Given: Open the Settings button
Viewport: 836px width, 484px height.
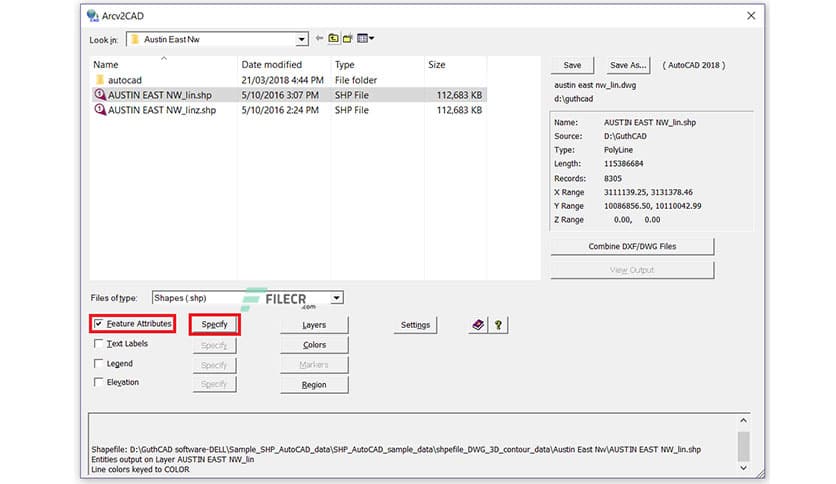Looking at the screenshot, I should coord(415,325).
